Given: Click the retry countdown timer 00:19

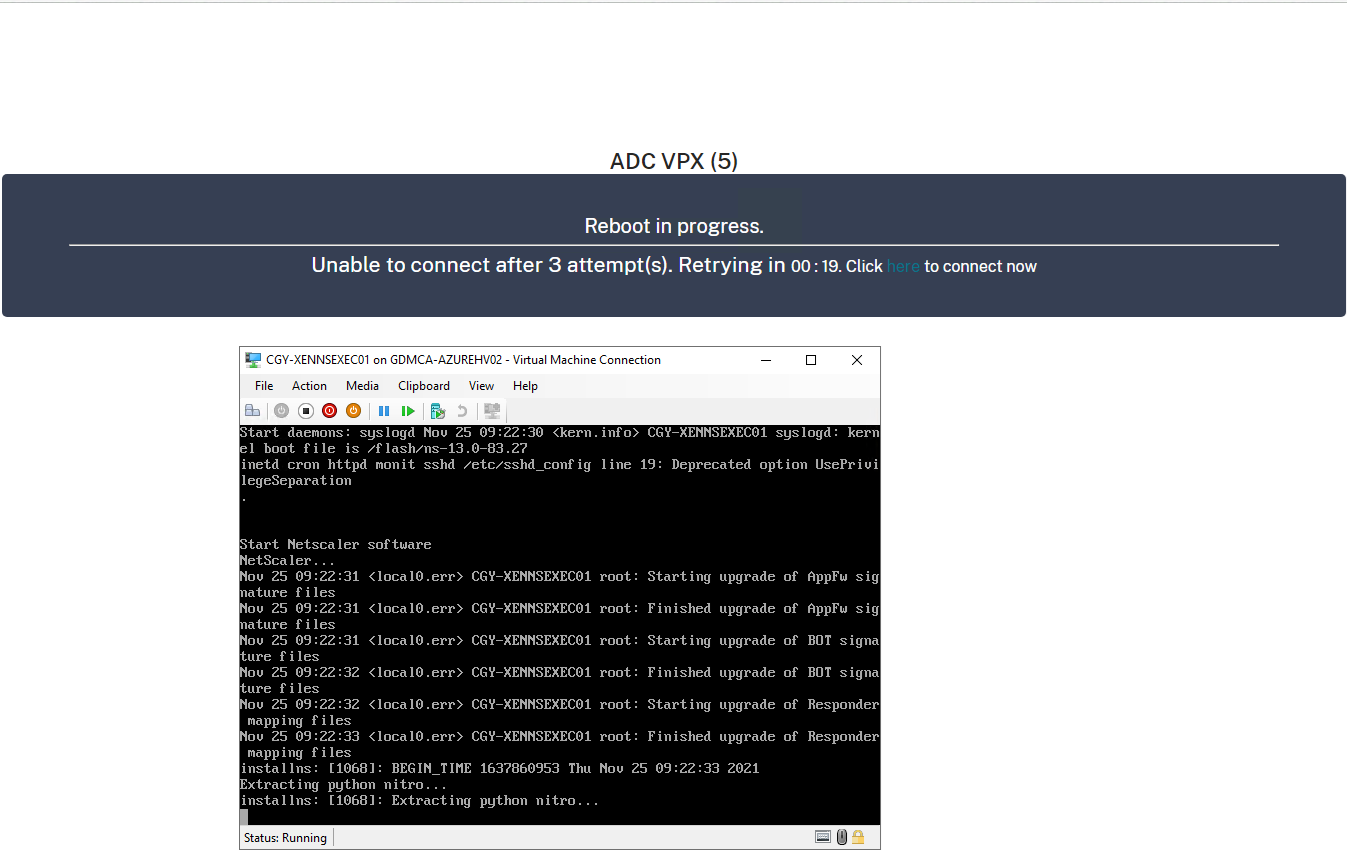Looking at the screenshot, I should coord(816,266).
